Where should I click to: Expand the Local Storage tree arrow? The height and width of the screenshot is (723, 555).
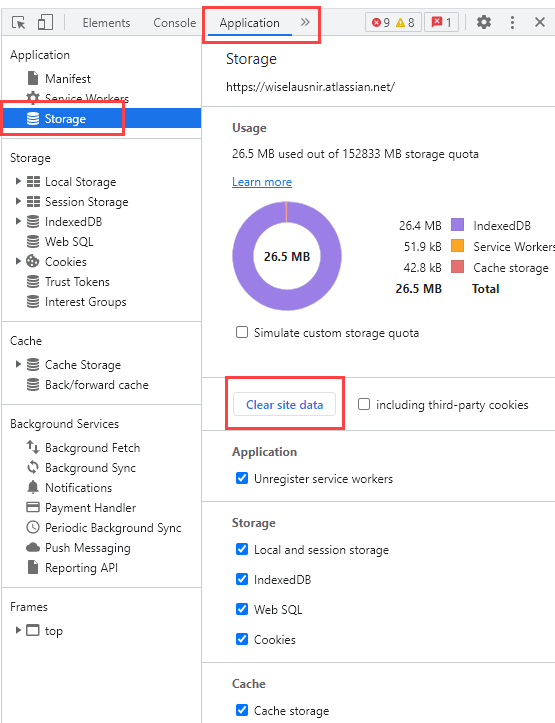[x=18, y=181]
